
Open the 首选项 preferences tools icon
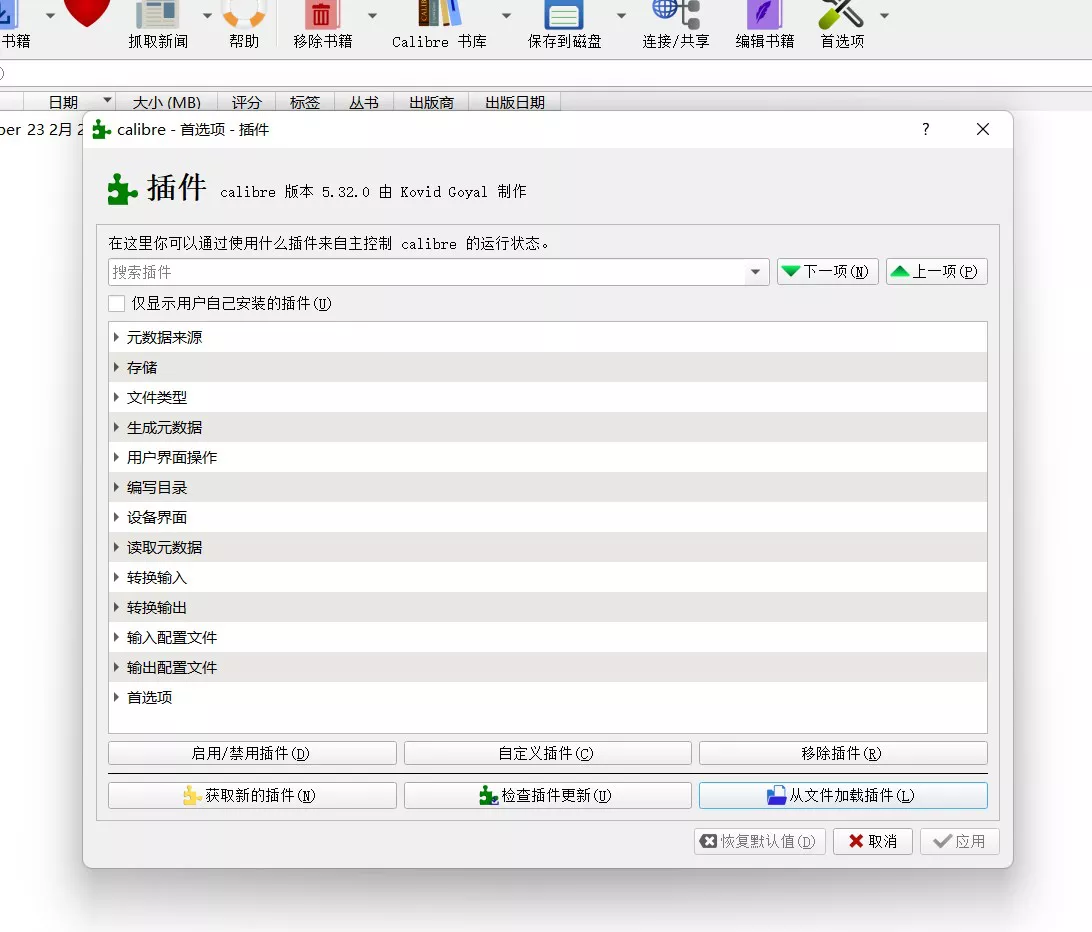841,14
